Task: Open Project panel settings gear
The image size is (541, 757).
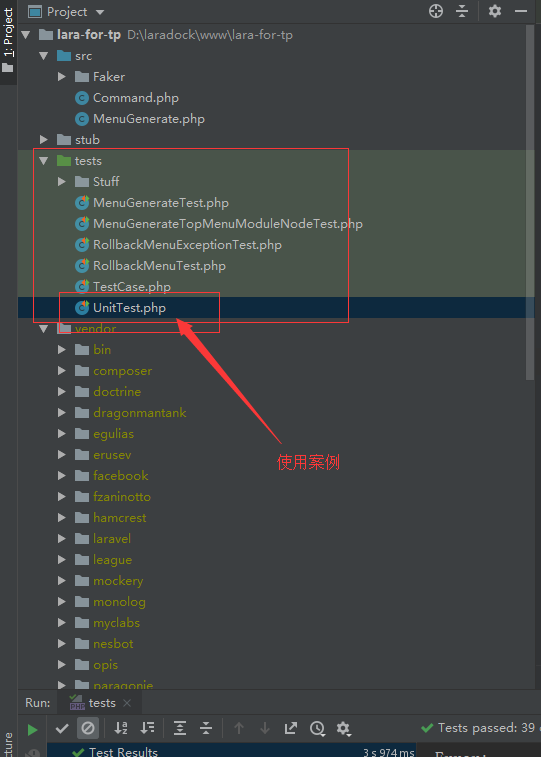Action: [495, 11]
